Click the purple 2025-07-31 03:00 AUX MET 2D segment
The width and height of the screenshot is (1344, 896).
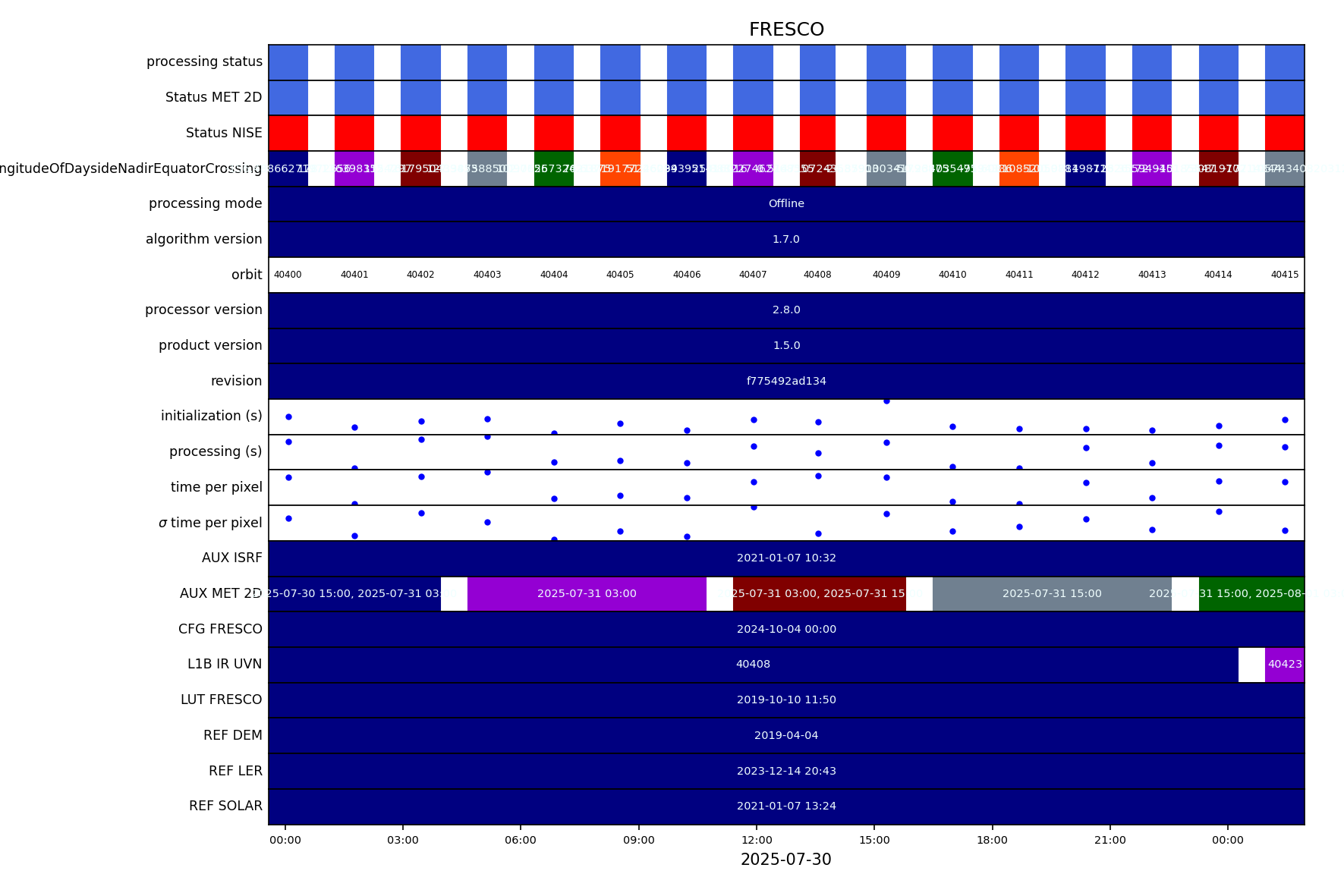point(587,594)
